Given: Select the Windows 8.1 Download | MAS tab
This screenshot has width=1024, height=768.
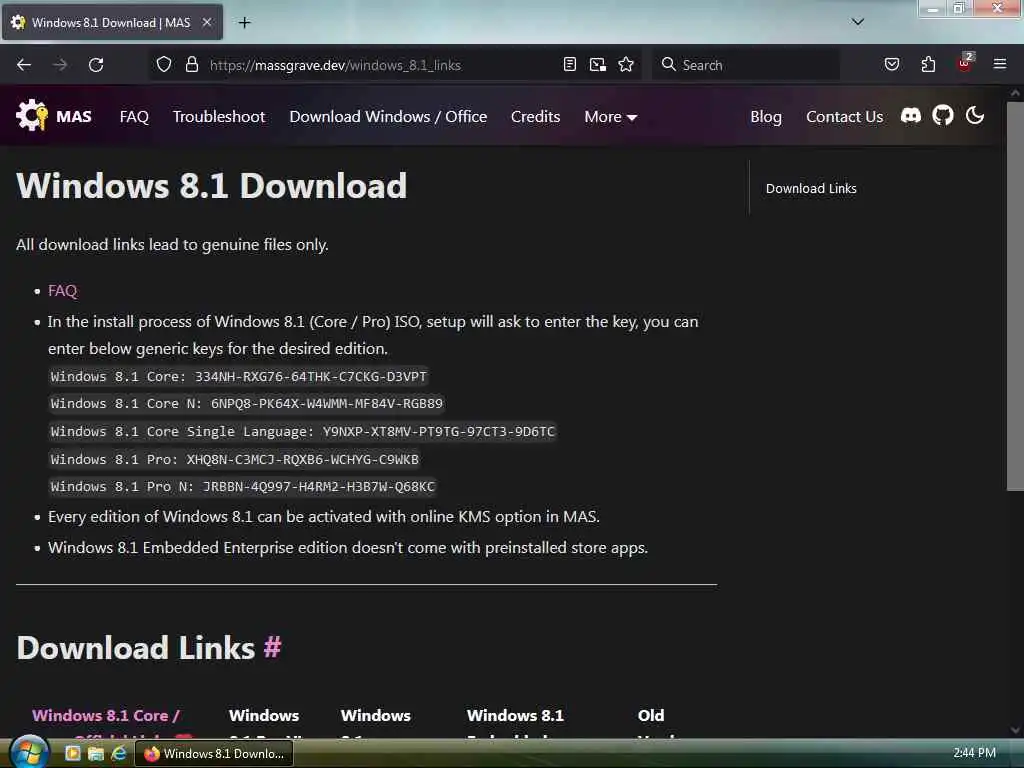Looking at the screenshot, I should coord(112,23).
